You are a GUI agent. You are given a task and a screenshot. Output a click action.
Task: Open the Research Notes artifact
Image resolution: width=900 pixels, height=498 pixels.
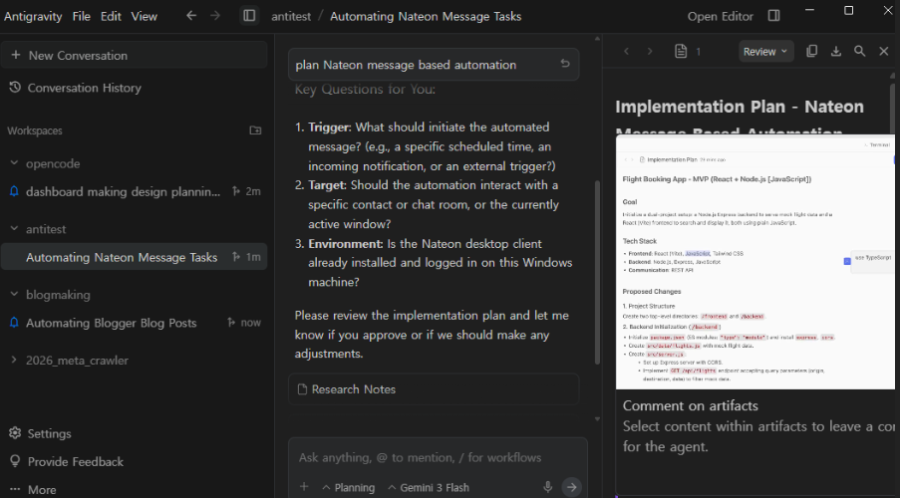coord(433,389)
